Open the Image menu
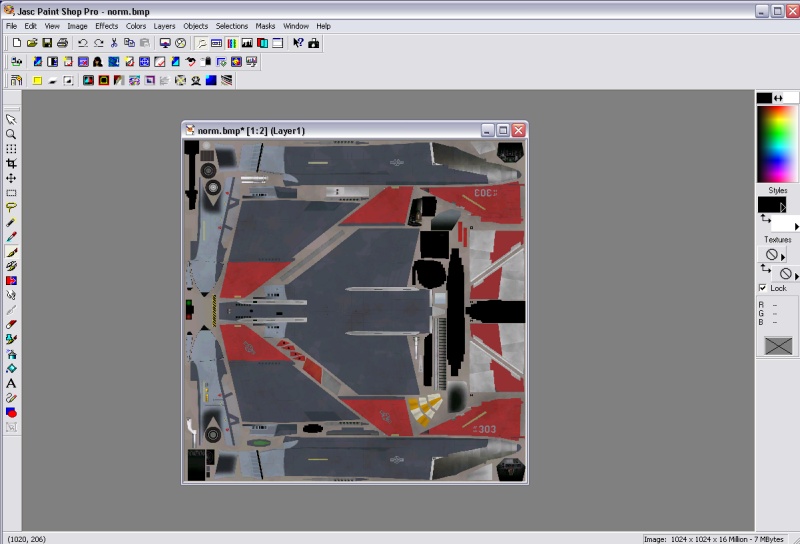800x544 pixels. 77,26
